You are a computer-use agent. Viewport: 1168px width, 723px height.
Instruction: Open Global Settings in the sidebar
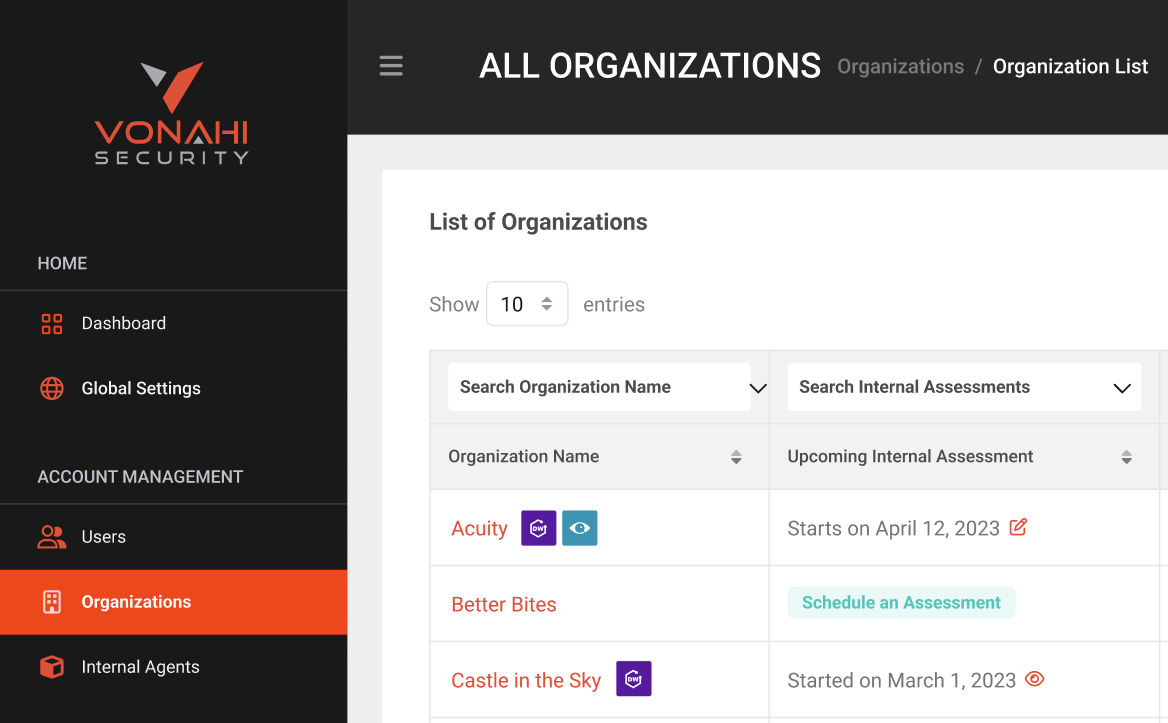click(140, 388)
